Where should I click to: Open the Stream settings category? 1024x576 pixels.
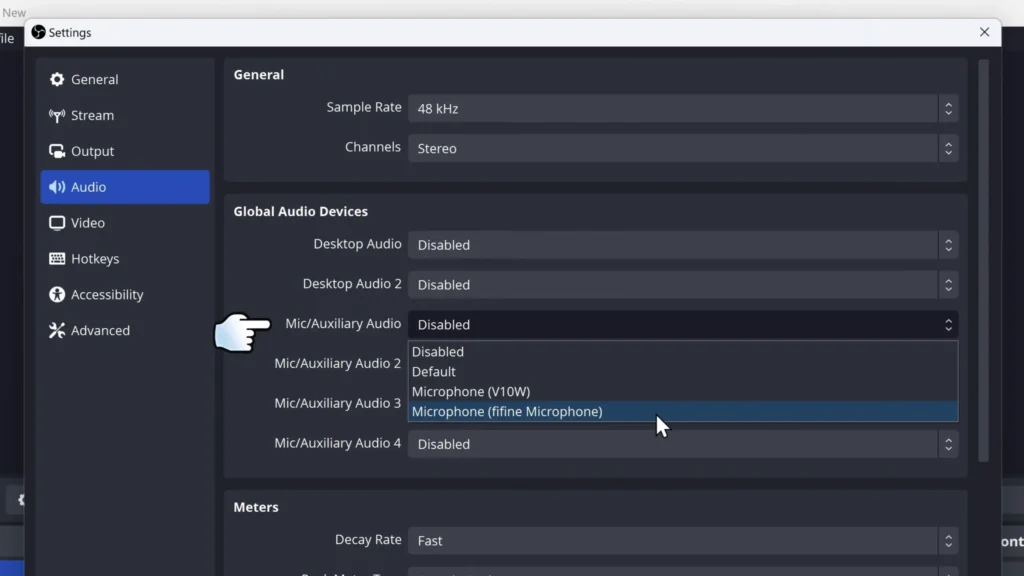coord(125,116)
